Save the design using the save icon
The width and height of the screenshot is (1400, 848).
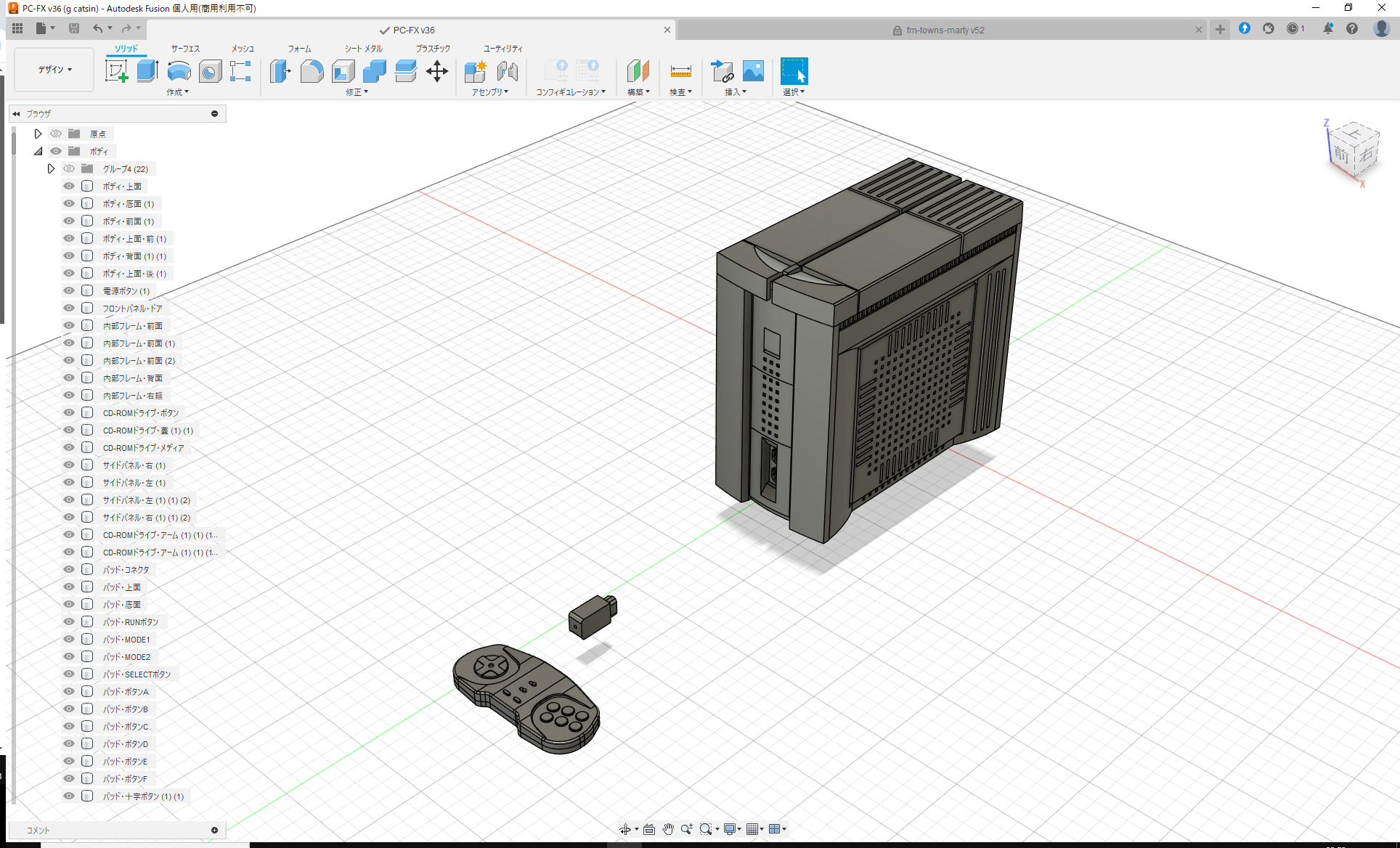74,28
